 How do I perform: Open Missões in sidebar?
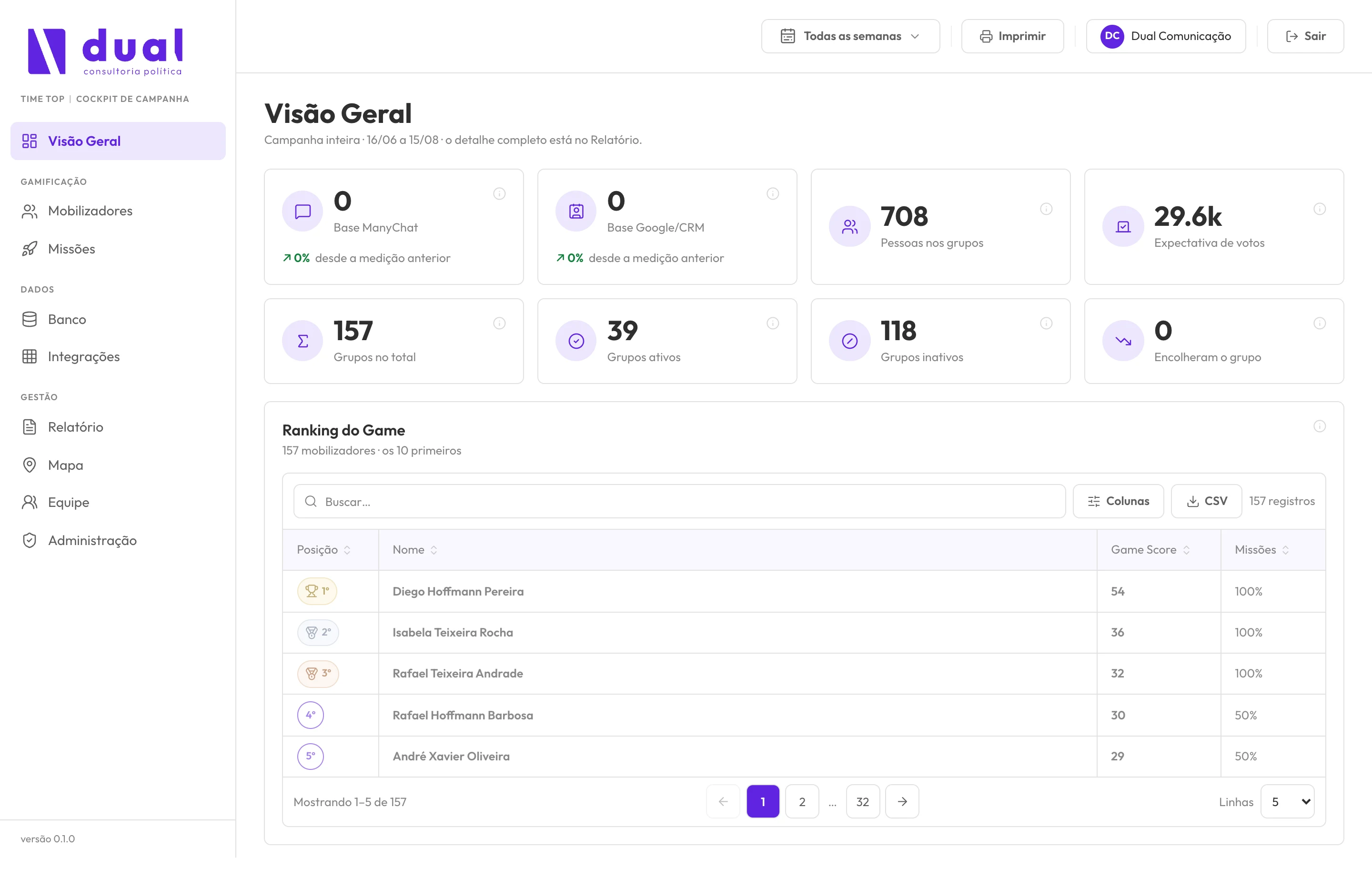tap(118, 249)
